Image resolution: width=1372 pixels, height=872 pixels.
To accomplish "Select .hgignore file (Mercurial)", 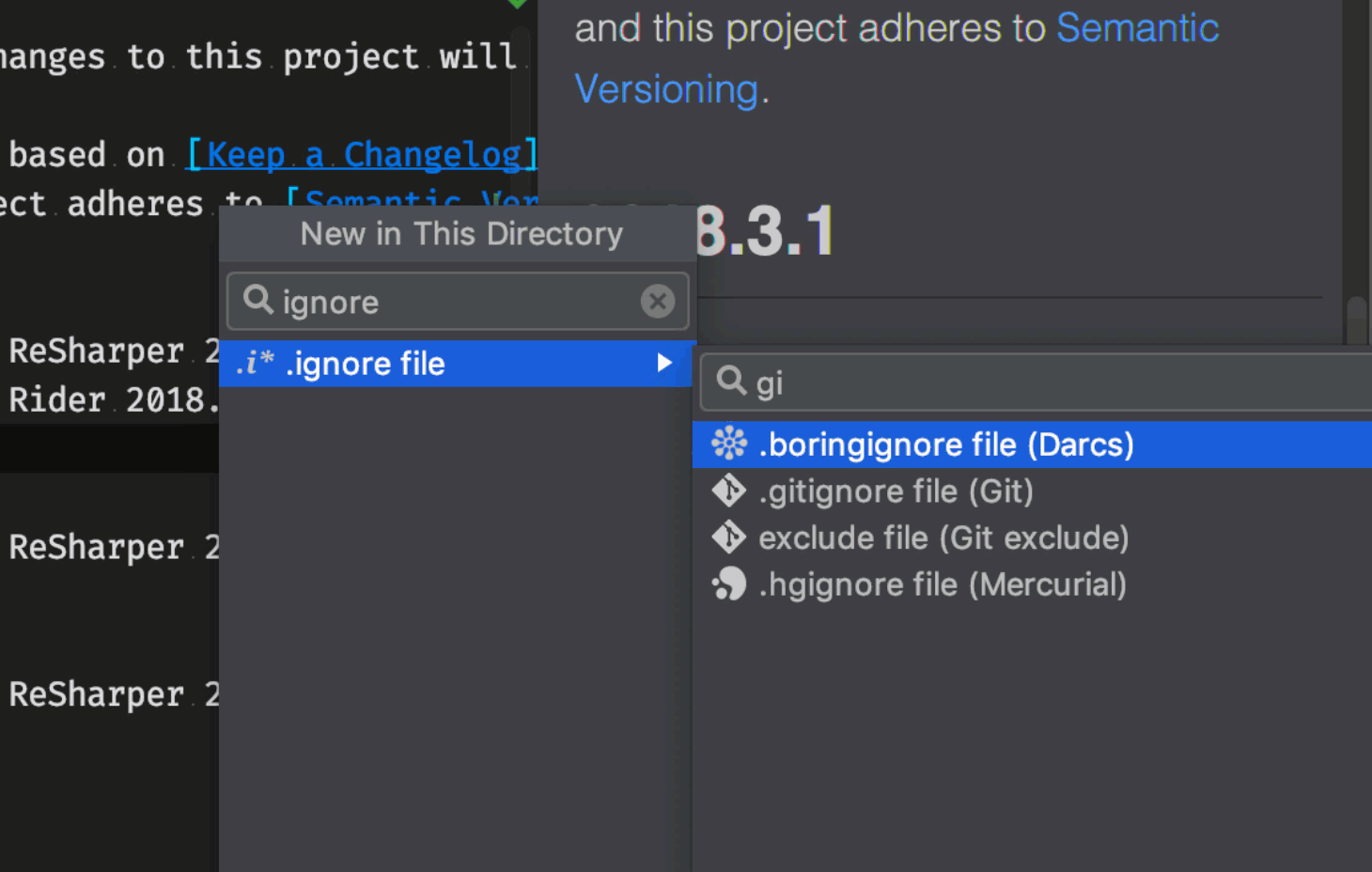I will pyautogui.click(x=1032, y=584).
